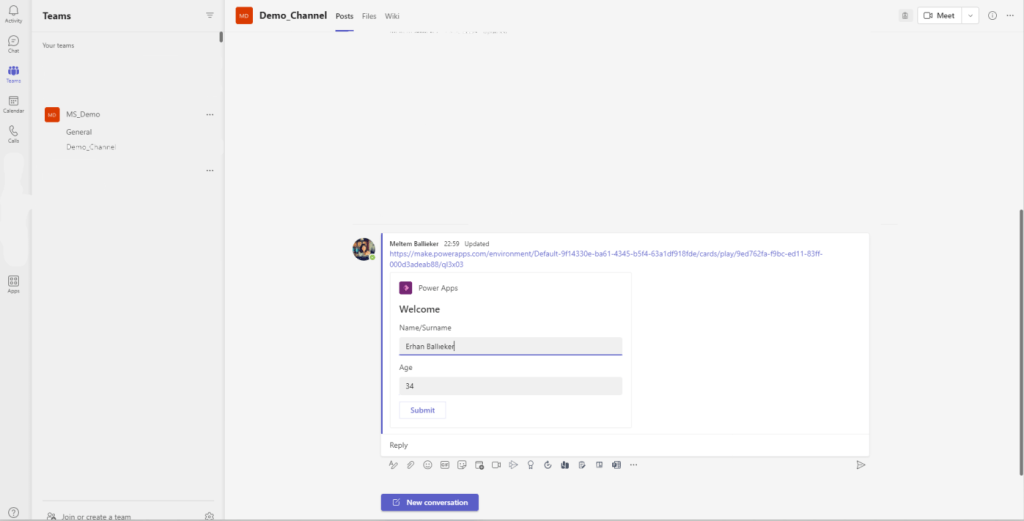This screenshot has width=1024, height=521.
Task: Open channel info pane icon
Action: pos(992,16)
